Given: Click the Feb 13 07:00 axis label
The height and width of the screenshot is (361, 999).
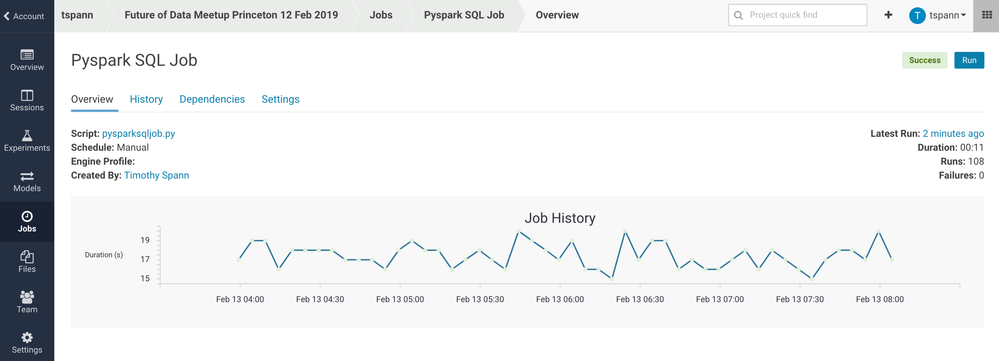Looking at the screenshot, I should click(720, 299).
